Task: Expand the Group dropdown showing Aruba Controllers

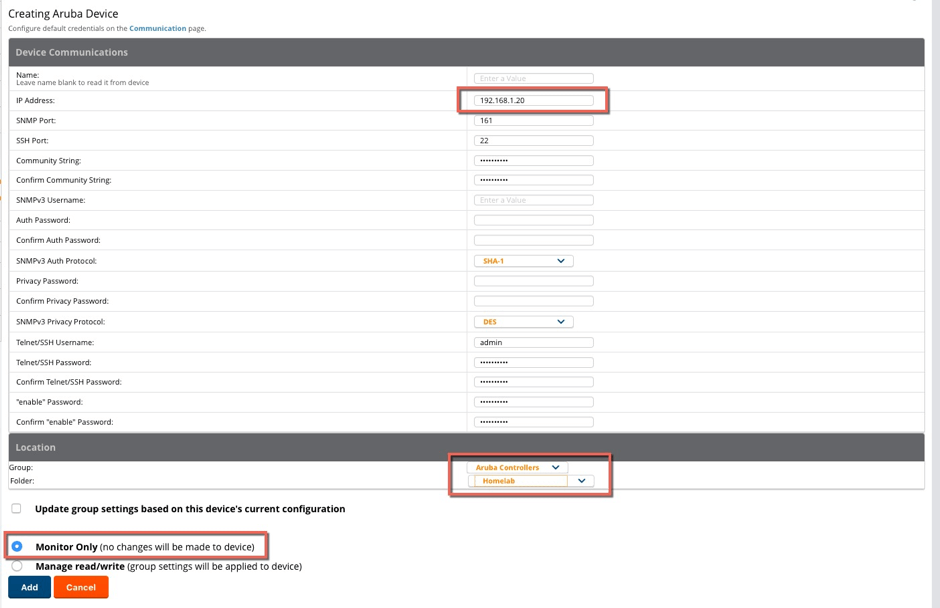Action: coord(517,467)
